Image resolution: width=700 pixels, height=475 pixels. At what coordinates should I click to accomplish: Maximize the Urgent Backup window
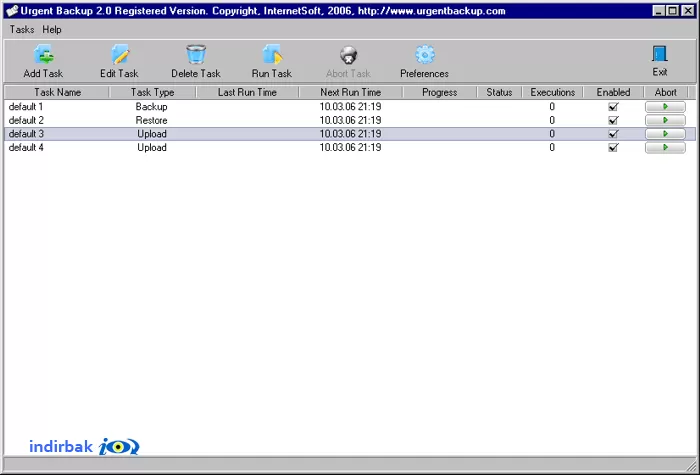(673, 11)
